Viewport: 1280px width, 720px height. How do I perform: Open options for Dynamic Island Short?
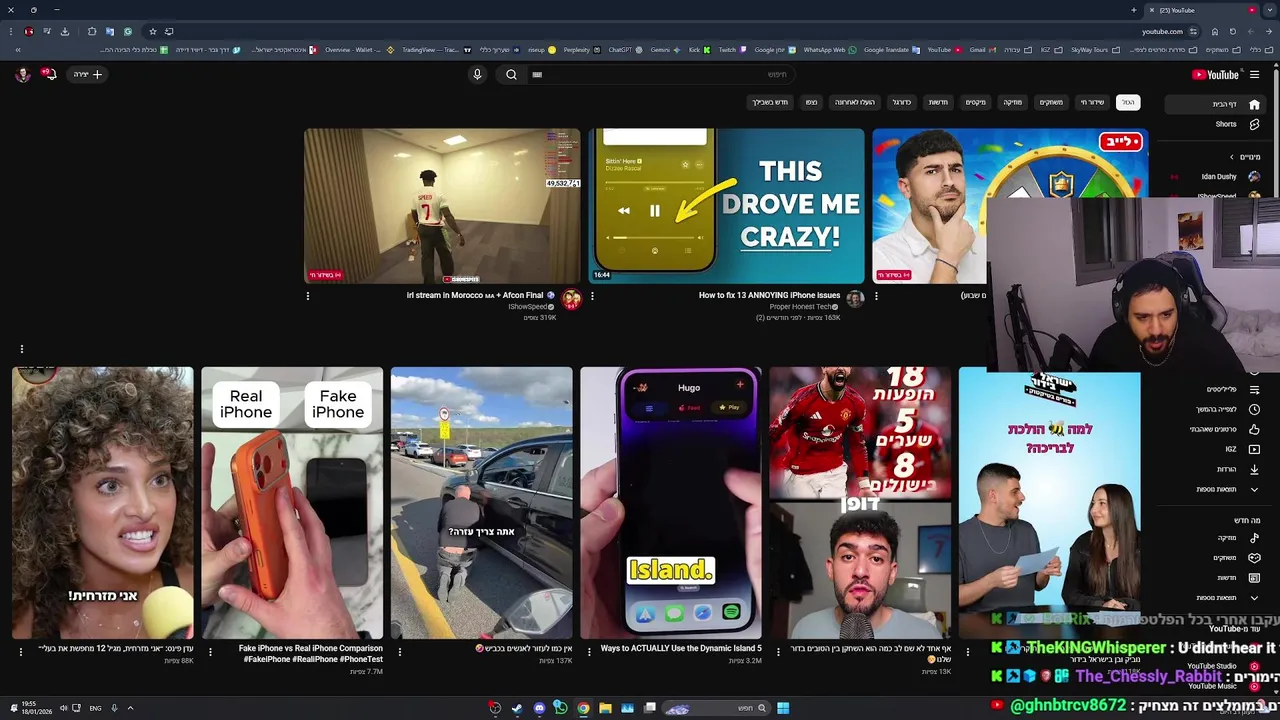point(589,652)
